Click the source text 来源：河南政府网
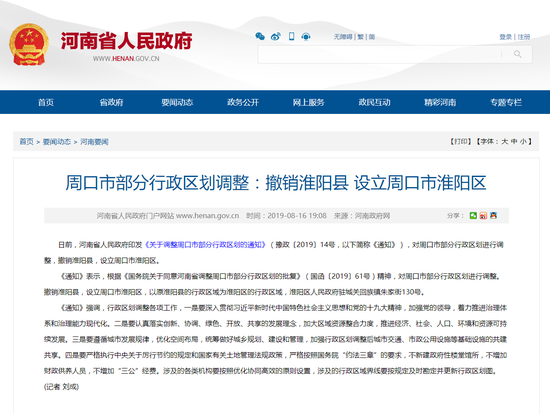 point(362,215)
